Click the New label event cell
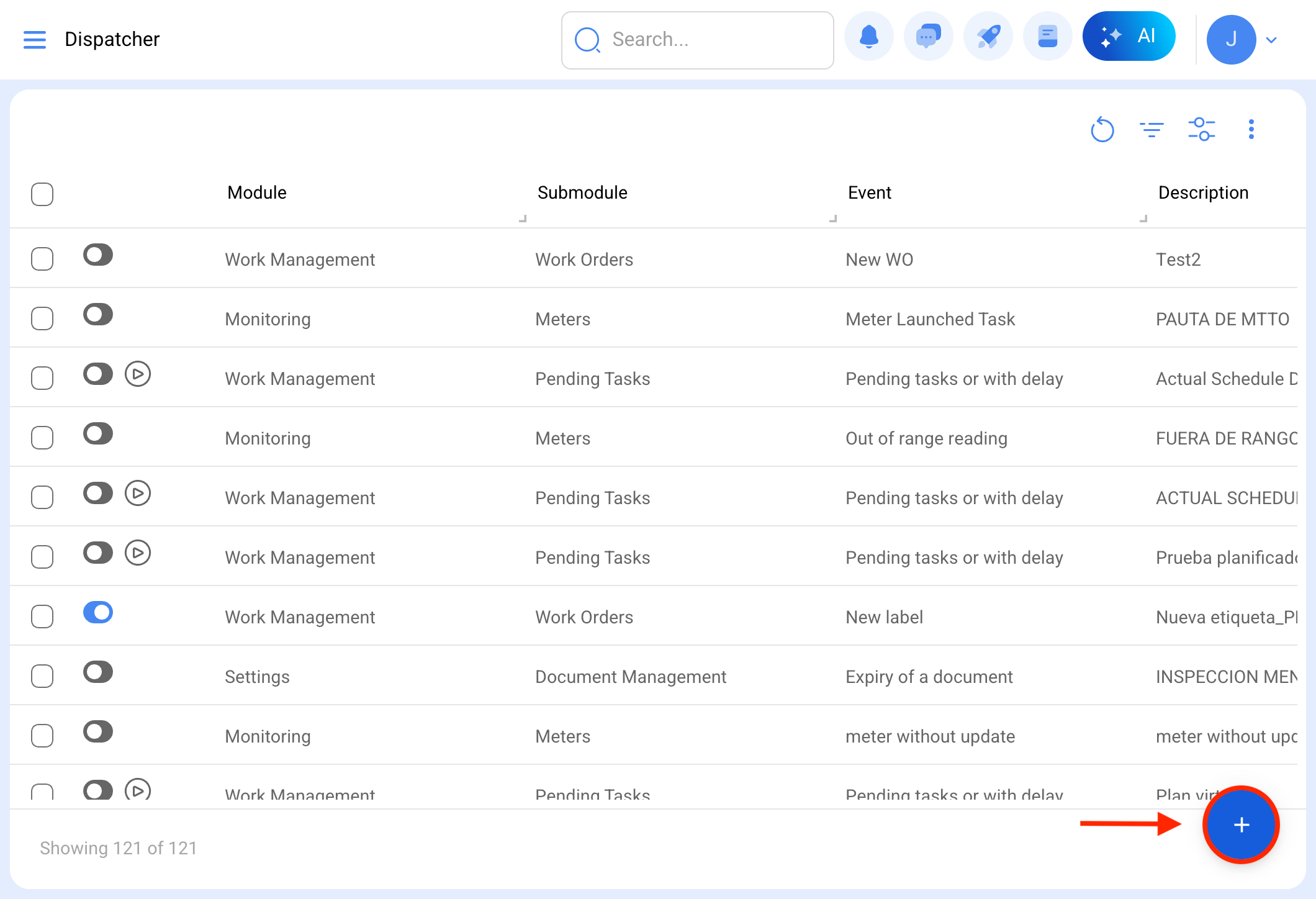Image resolution: width=1316 pixels, height=899 pixels. pos(884,617)
